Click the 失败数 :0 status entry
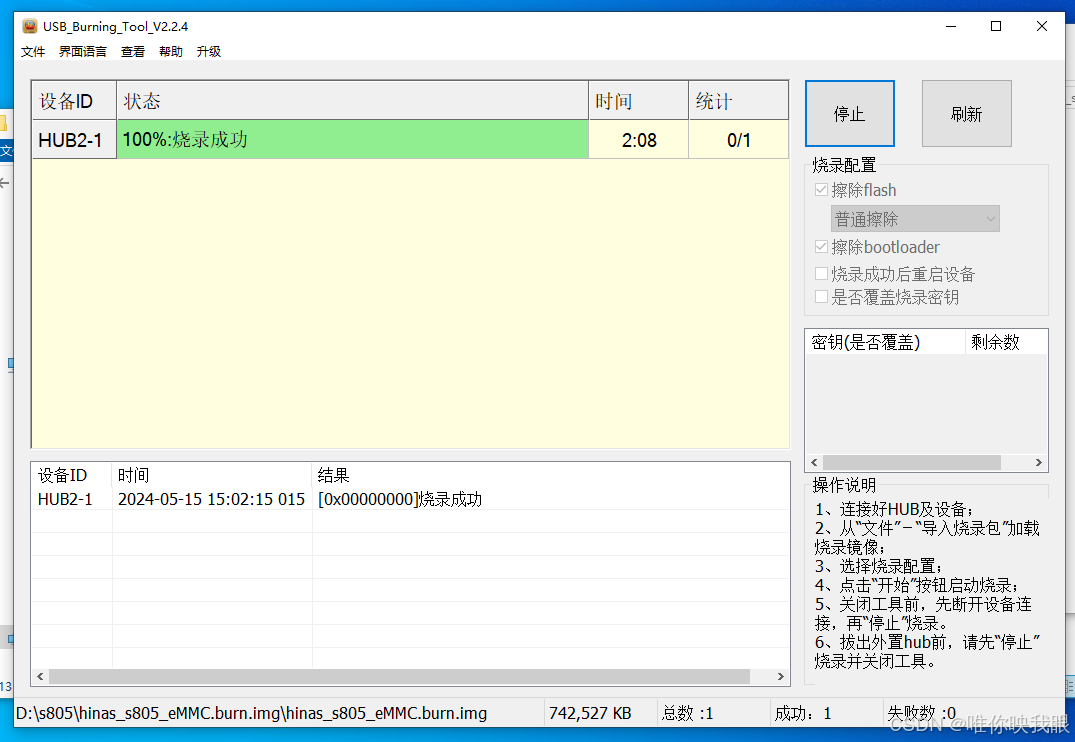 (921, 714)
